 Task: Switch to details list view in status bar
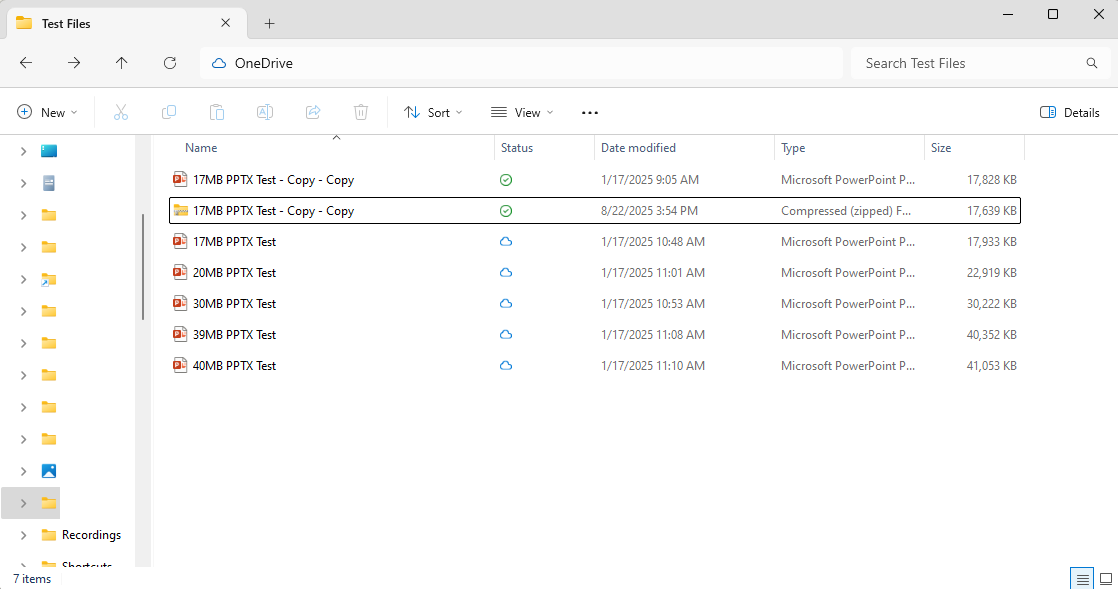(1082, 579)
